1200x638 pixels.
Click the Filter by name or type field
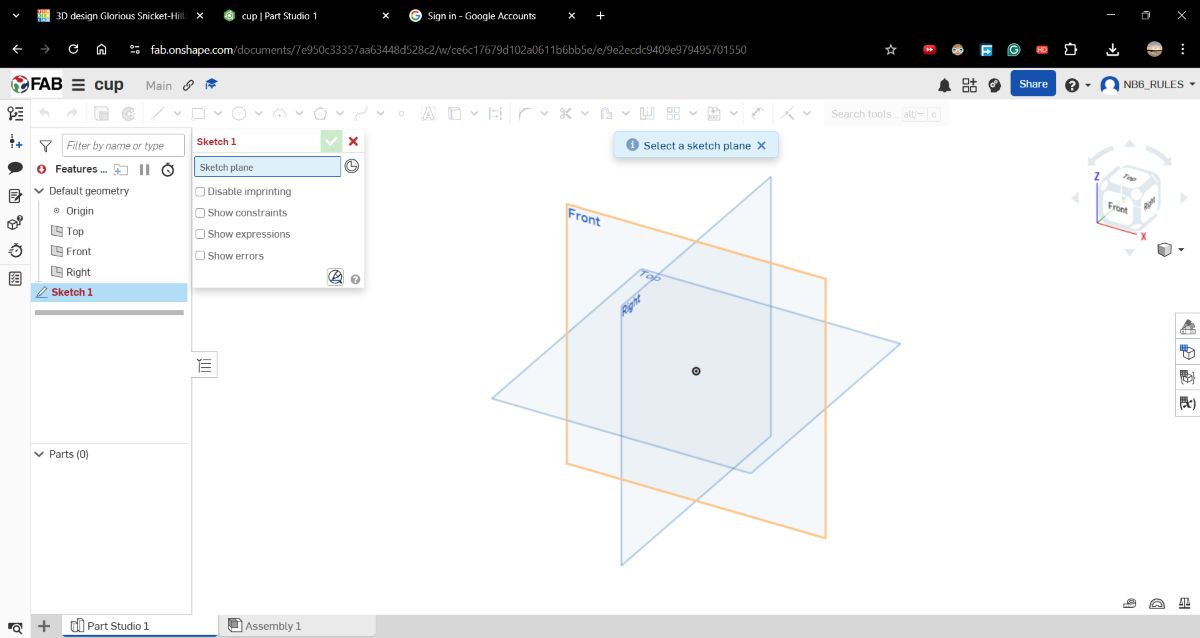pyautogui.click(x=123, y=146)
